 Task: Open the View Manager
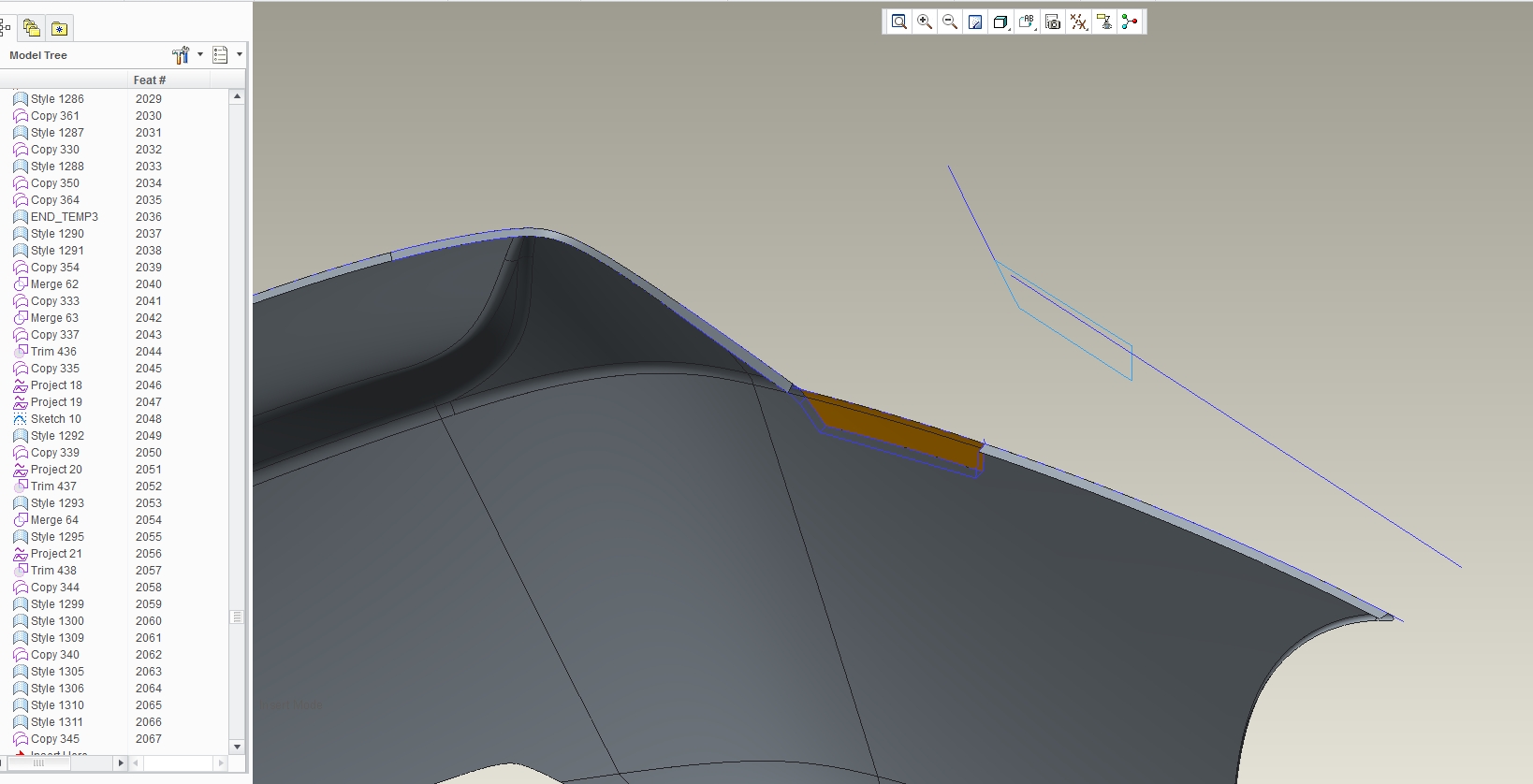(1053, 22)
